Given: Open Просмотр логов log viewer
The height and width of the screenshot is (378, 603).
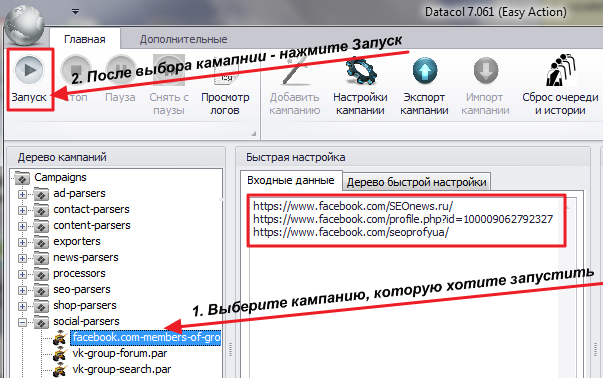Looking at the screenshot, I should click(225, 85).
